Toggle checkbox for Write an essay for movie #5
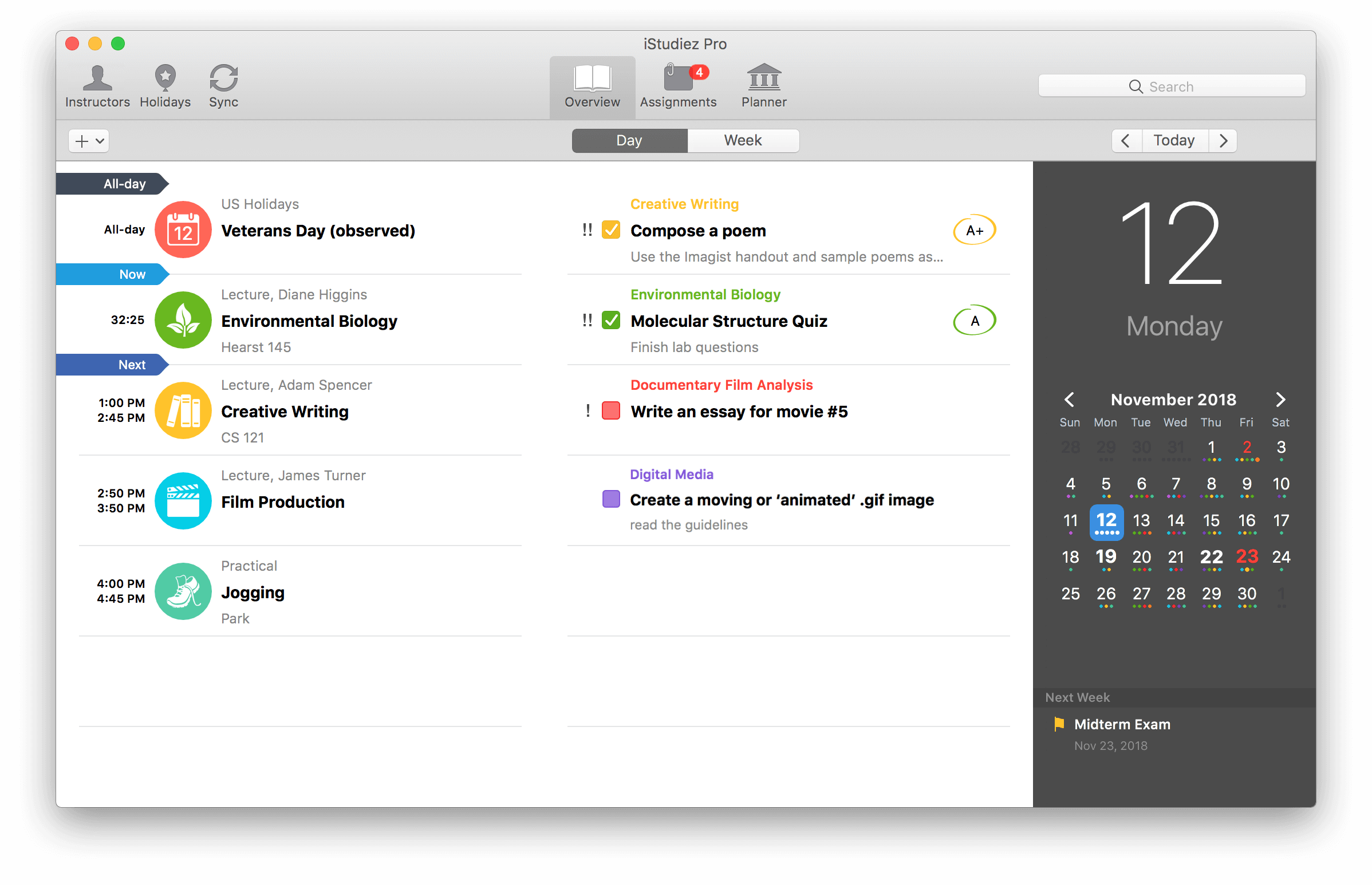This screenshot has height=885, width=1372. [x=612, y=410]
